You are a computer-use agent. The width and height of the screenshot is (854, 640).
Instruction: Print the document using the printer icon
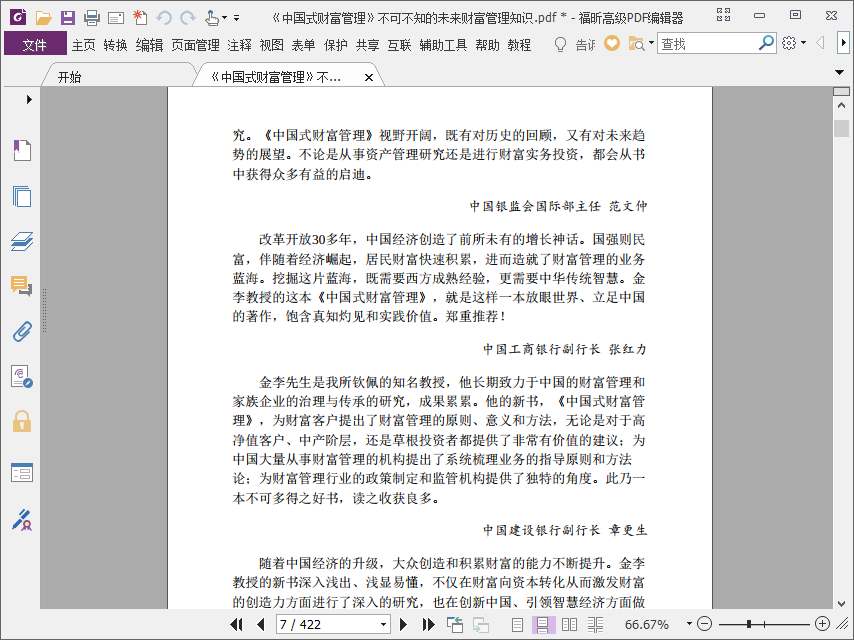pyautogui.click(x=92, y=18)
